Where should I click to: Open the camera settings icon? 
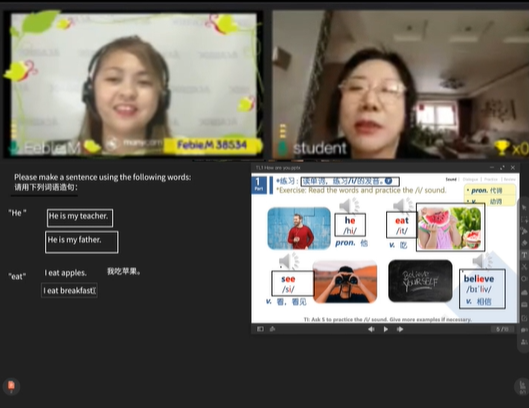point(524,330)
